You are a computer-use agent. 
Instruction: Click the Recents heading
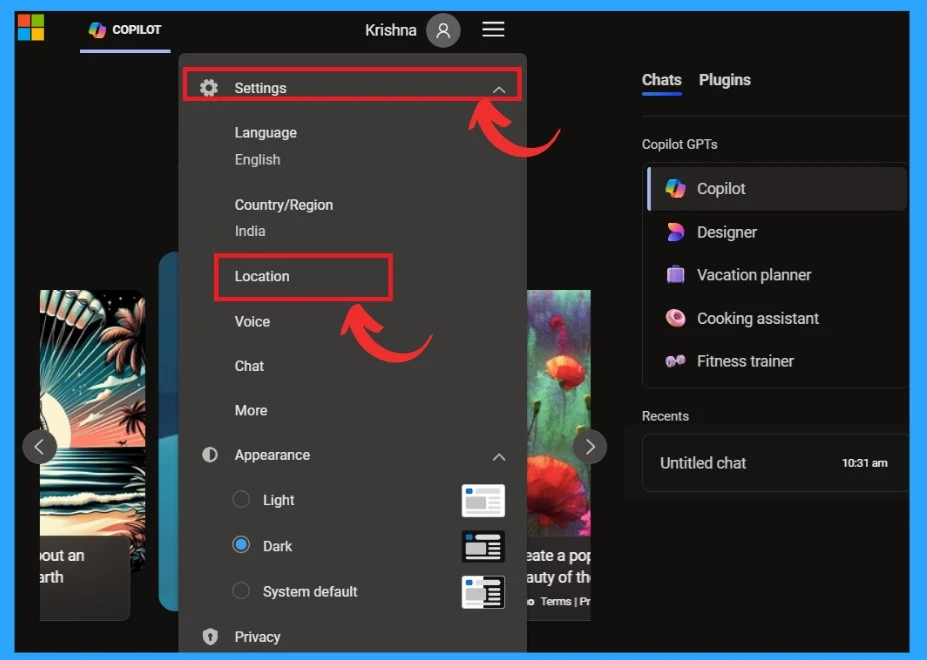[665, 416]
